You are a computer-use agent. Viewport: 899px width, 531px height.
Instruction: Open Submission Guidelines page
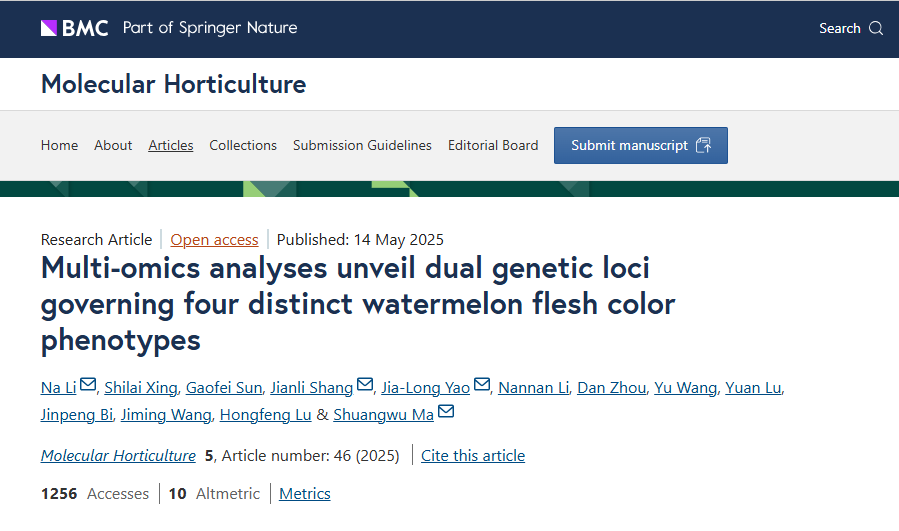362,145
